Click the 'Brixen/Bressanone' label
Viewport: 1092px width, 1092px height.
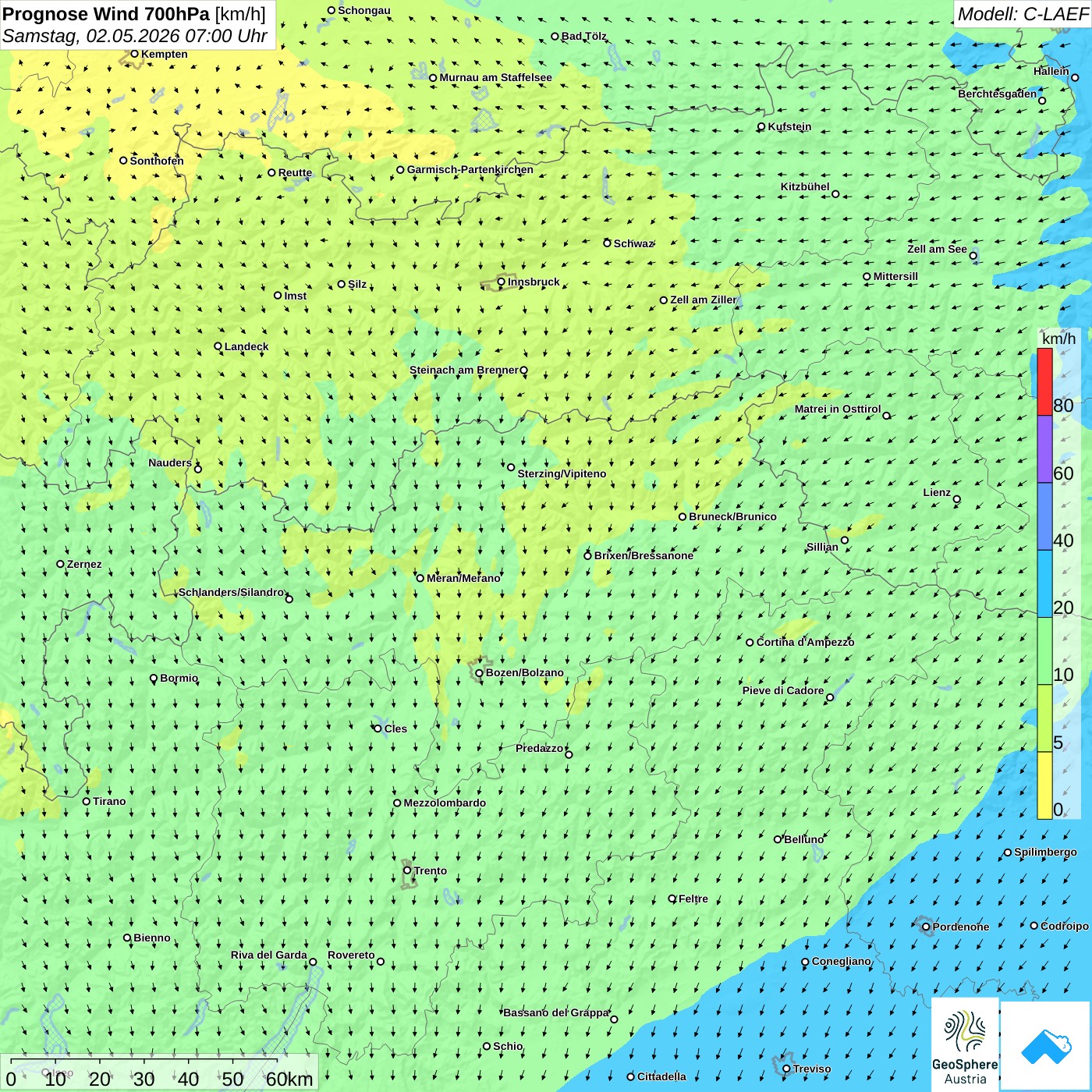pyautogui.click(x=643, y=555)
